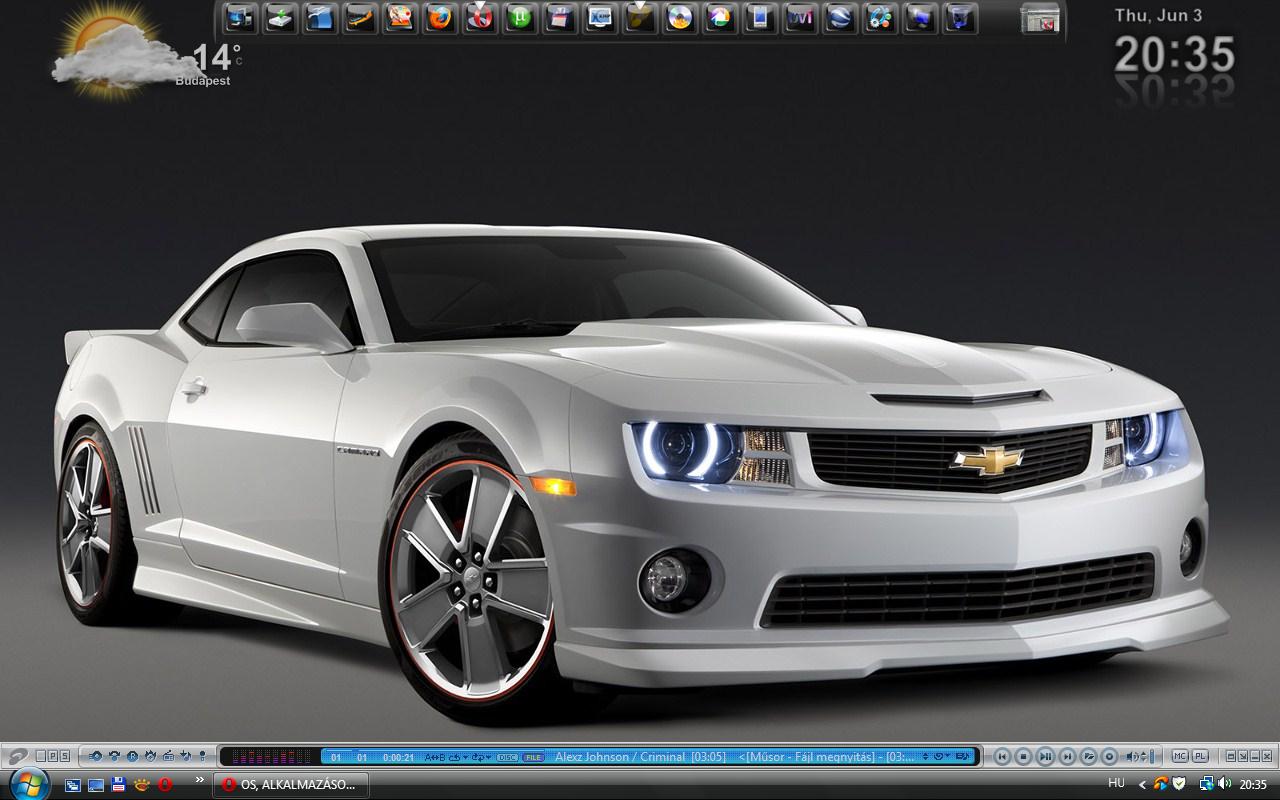Open the mobile phone dock icon
1280x800 pixels.
(x=760, y=17)
